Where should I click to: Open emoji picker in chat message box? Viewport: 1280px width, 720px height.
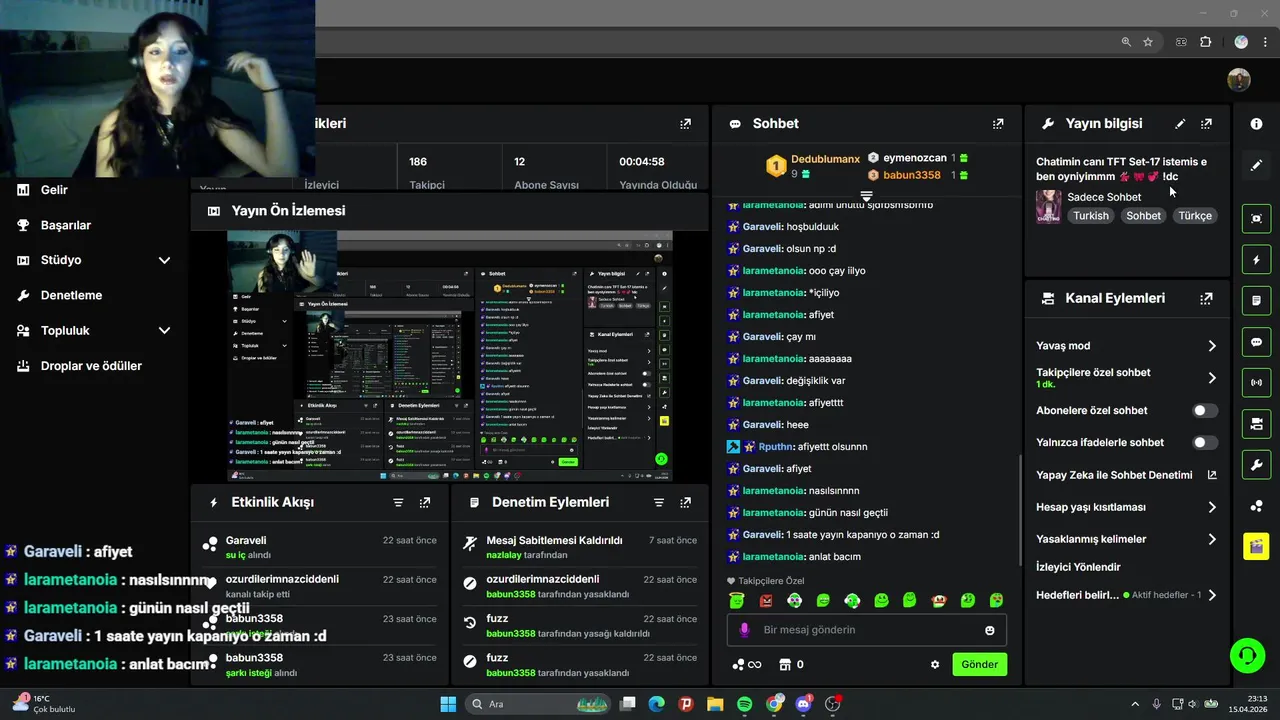coord(990,630)
